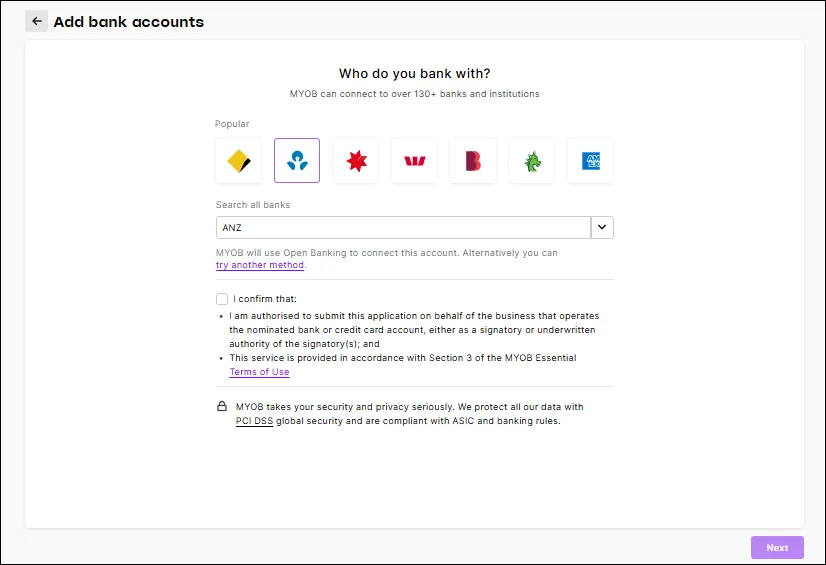This screenshot has width=826, height=565.
Task: Click the PCI DSS link
Action: point(254,421)
